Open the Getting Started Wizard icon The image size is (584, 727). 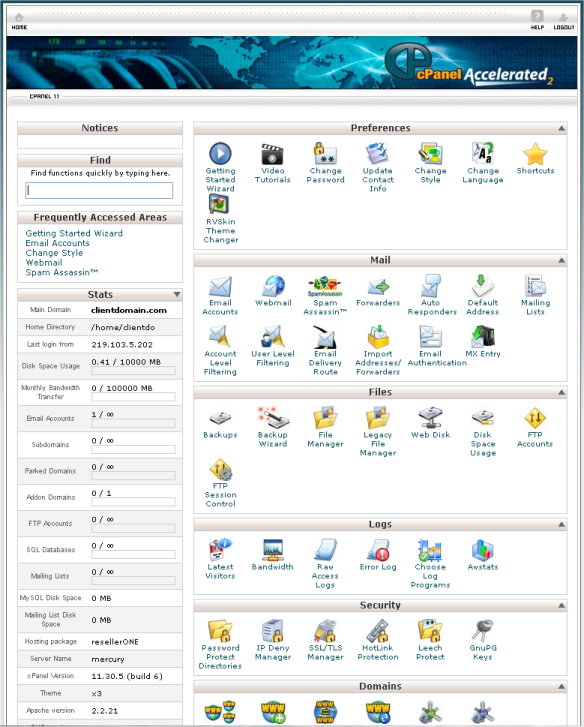pyautogui.click(x=220, y=154)
